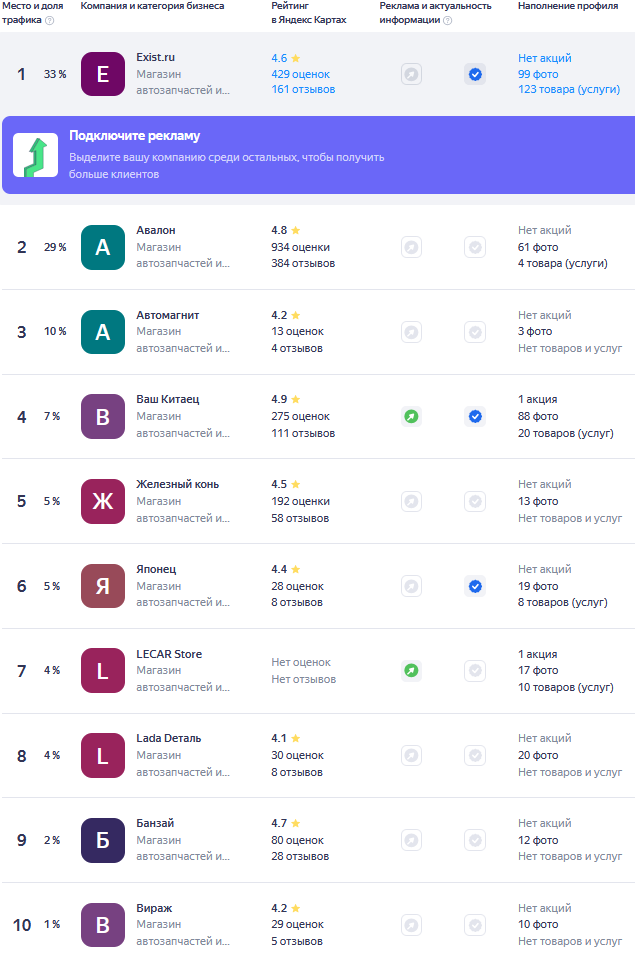Click the 'Автомагнит' company name
The width and height of the screenshot is (635, 965).
coord(168,315)
